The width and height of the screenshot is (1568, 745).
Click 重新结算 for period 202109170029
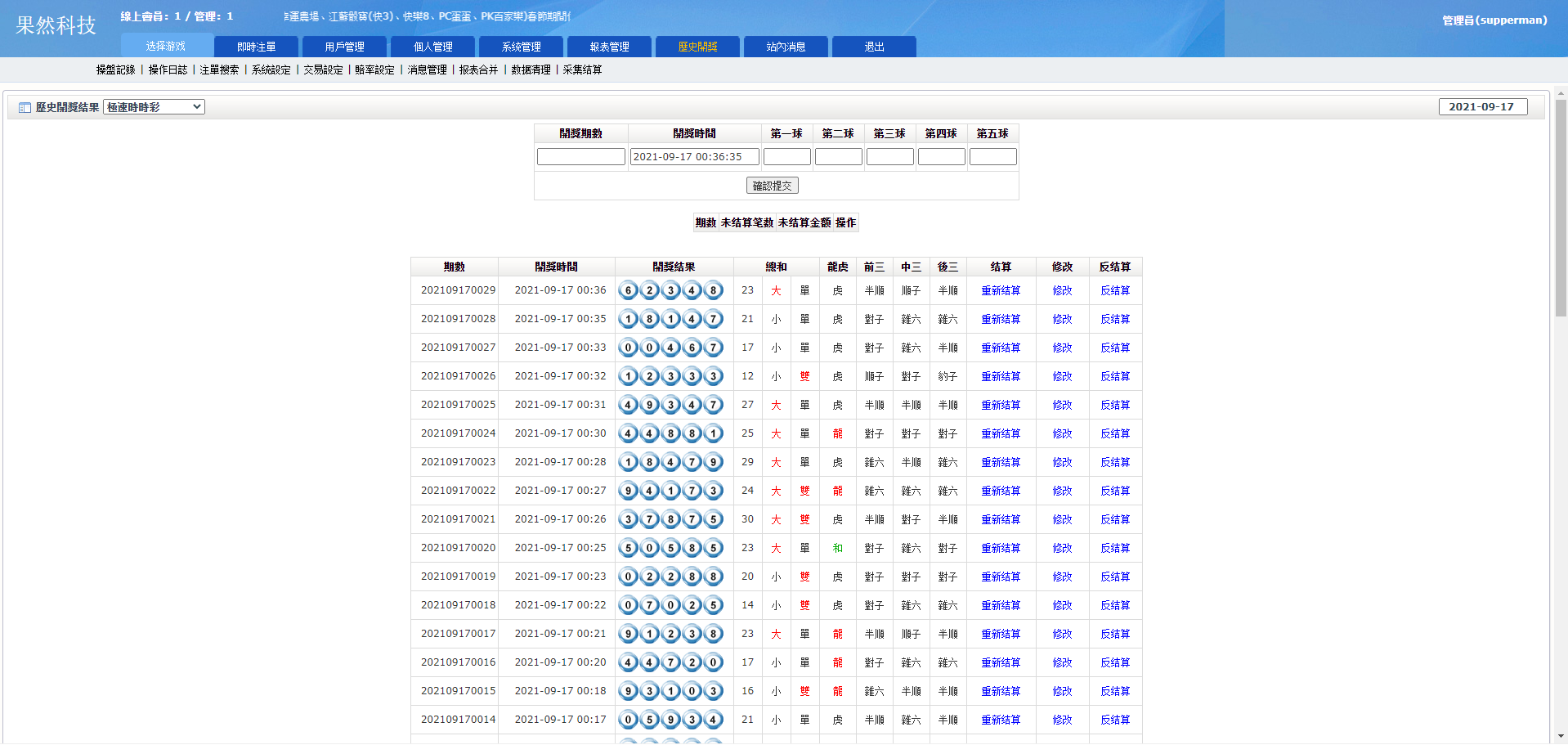click(1001, 290)
